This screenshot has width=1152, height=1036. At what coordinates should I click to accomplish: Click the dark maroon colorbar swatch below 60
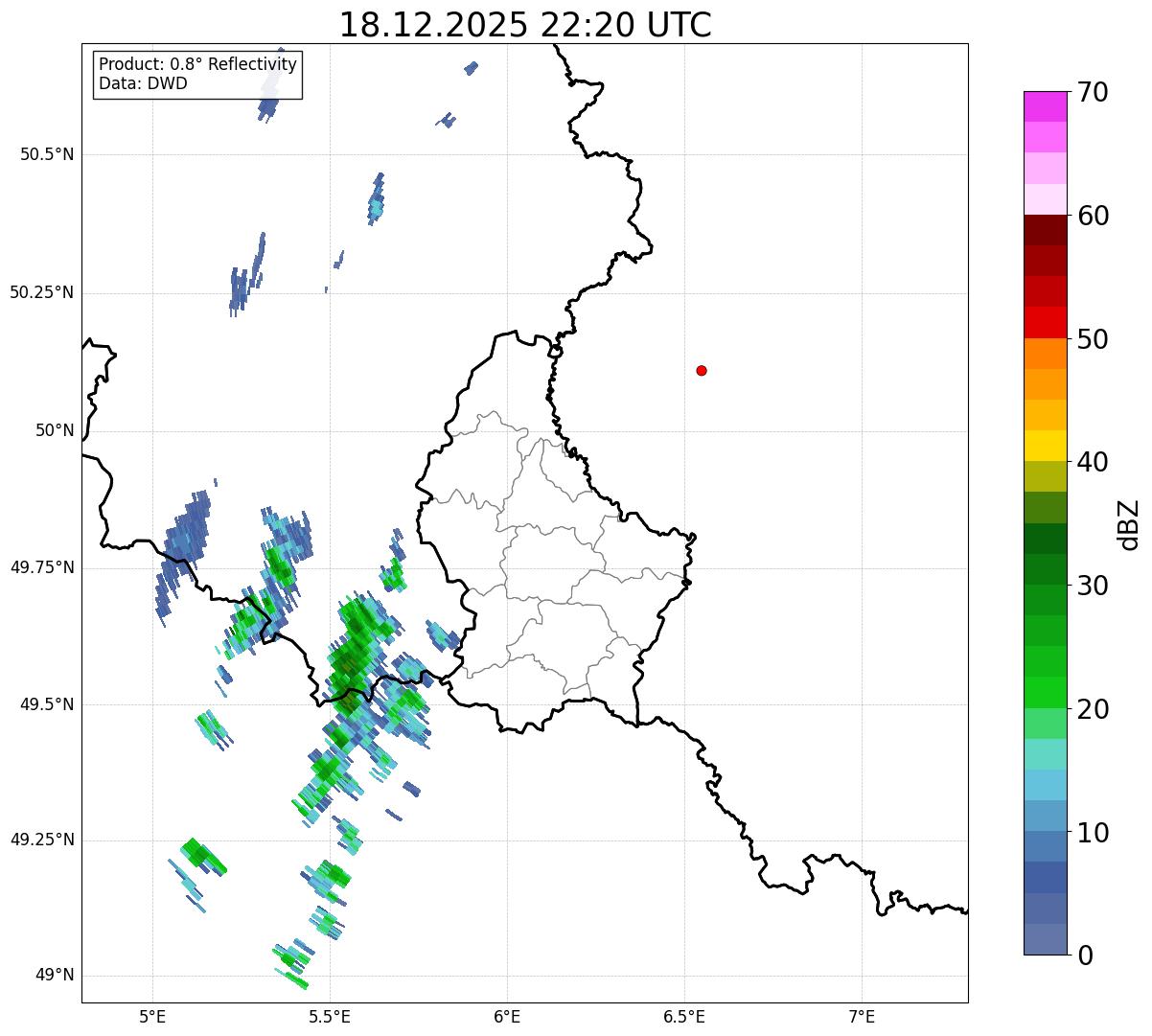1045,230
